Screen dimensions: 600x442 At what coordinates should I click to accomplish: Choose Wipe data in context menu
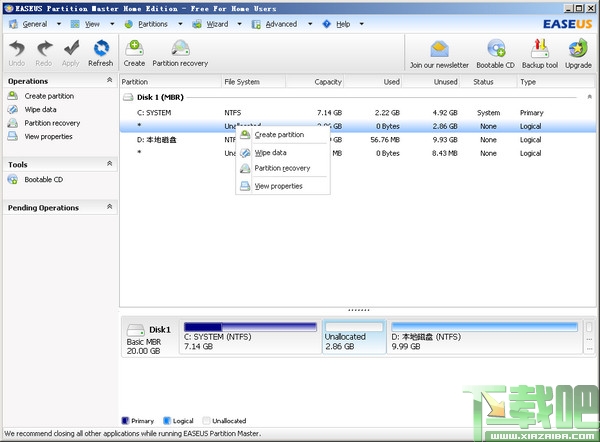pyautogui.click(x=270, y=152)
